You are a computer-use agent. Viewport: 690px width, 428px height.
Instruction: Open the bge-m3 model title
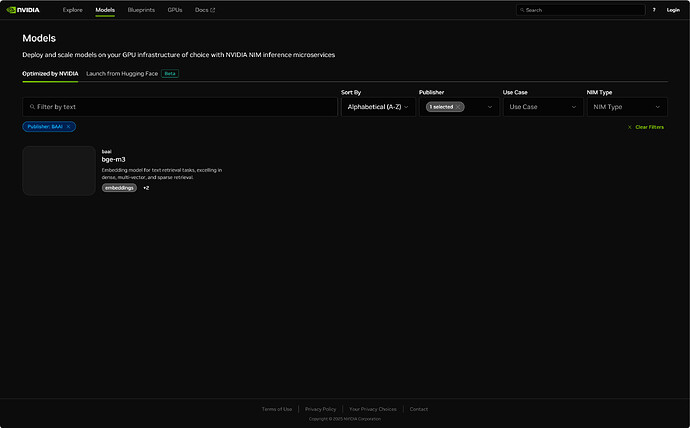[114, 159]
